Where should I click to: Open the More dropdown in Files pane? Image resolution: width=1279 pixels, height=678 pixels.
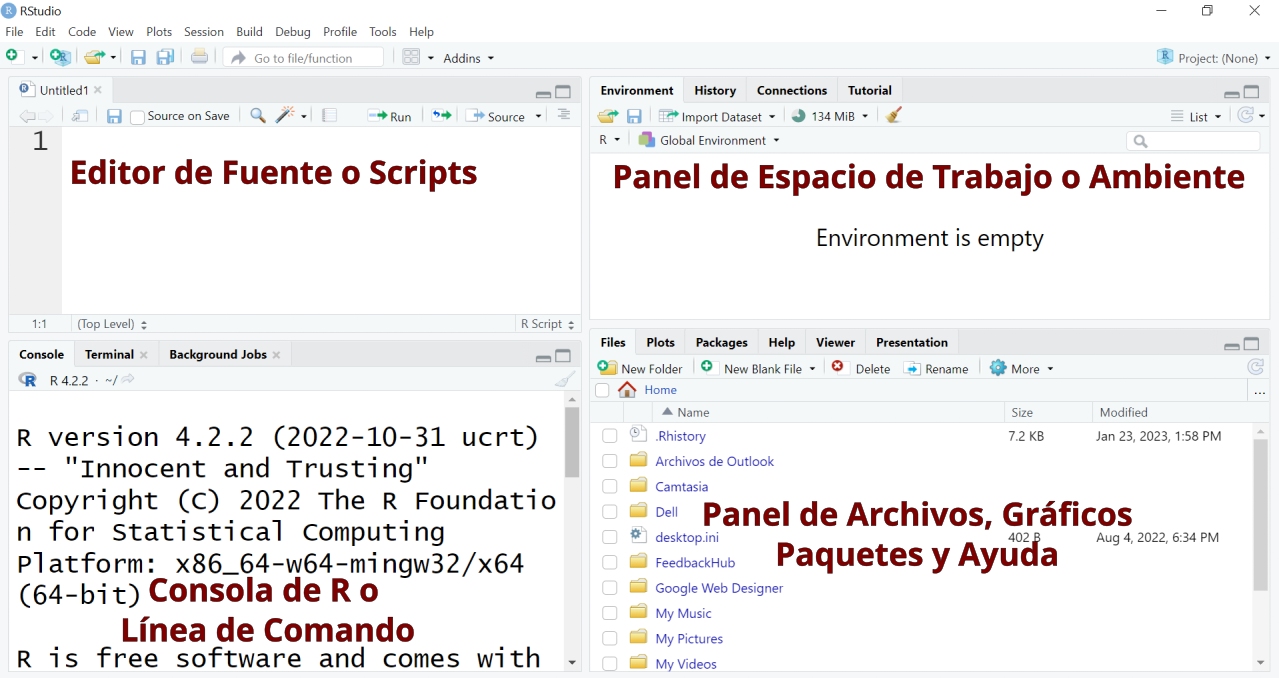1021,368
